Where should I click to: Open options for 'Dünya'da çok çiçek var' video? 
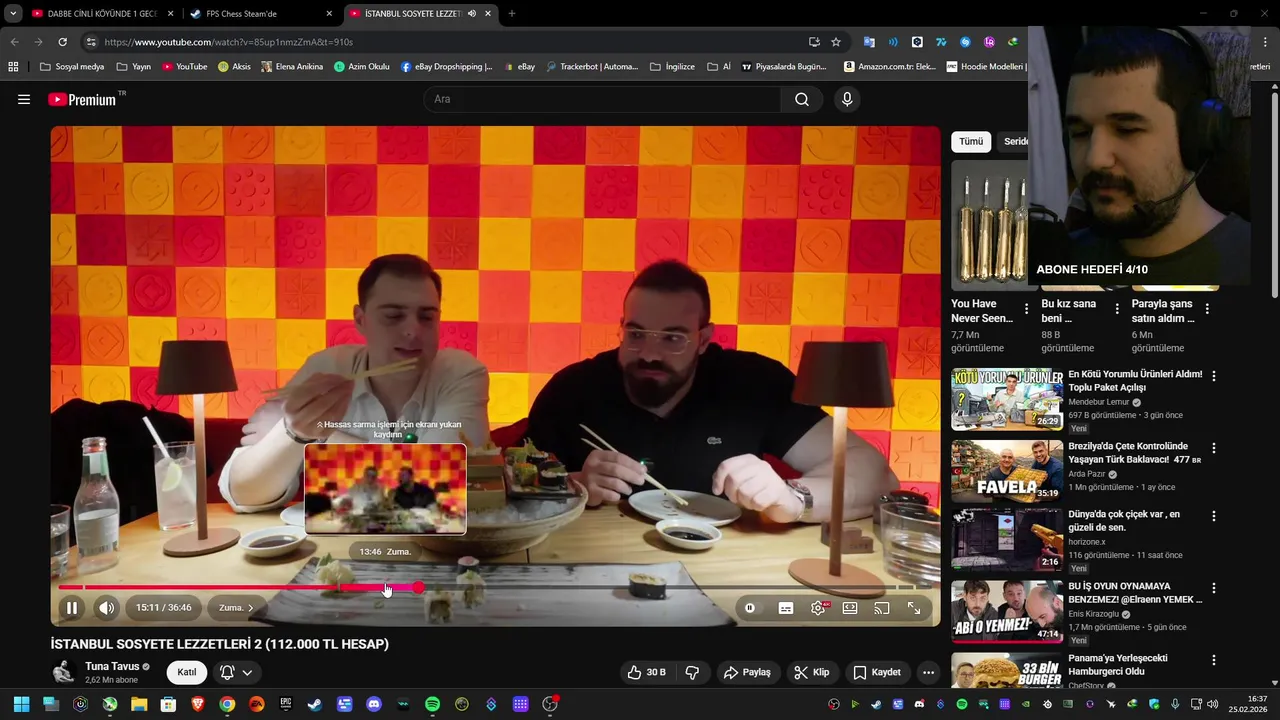[1214, 516]
